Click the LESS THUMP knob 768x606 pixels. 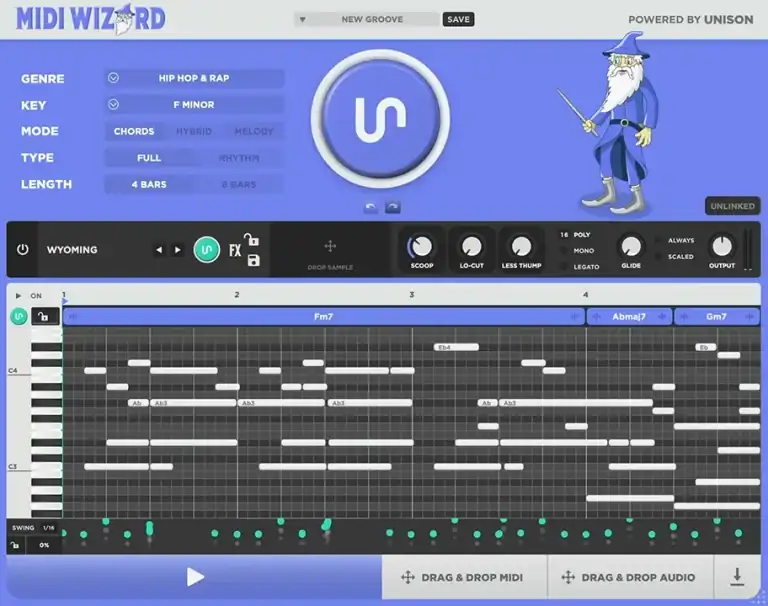coord(521,246)
